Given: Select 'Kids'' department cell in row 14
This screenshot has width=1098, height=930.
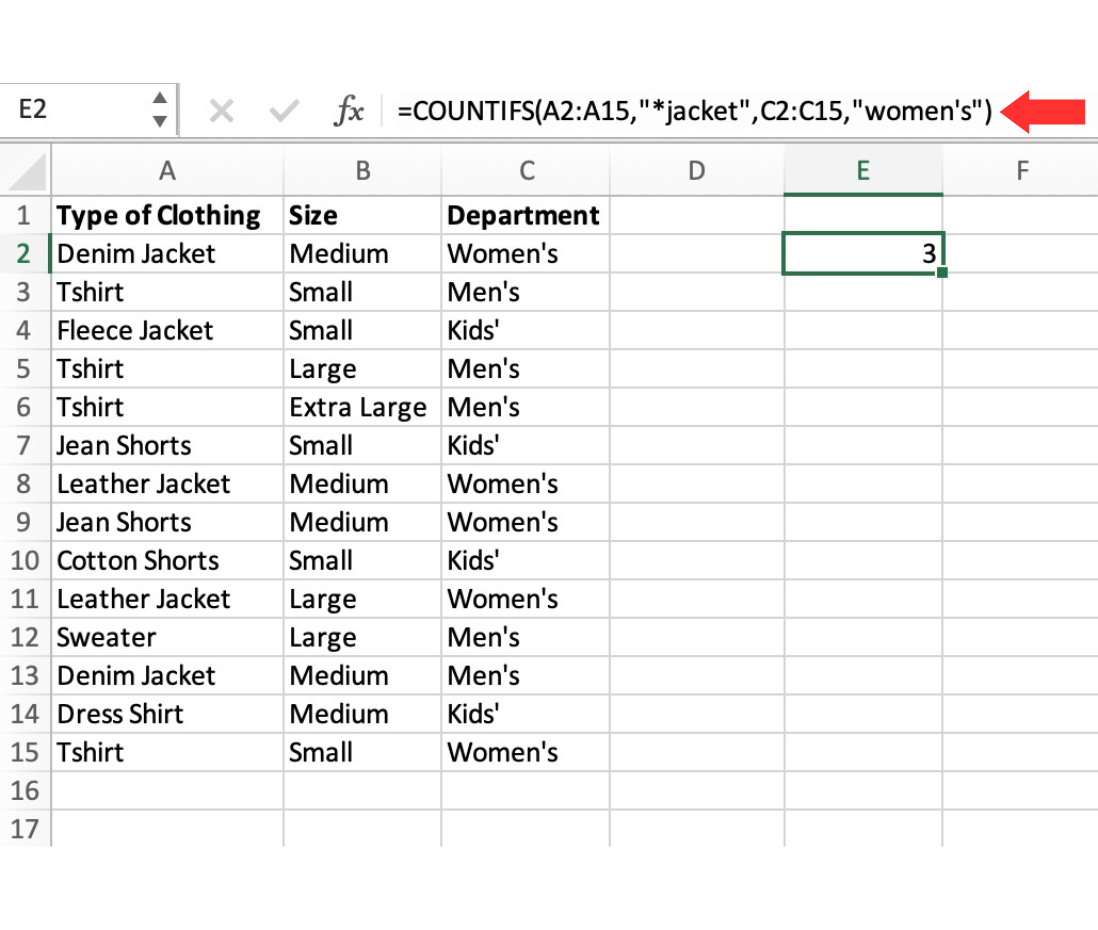Looking at the screenshot, I should point(526,714).
